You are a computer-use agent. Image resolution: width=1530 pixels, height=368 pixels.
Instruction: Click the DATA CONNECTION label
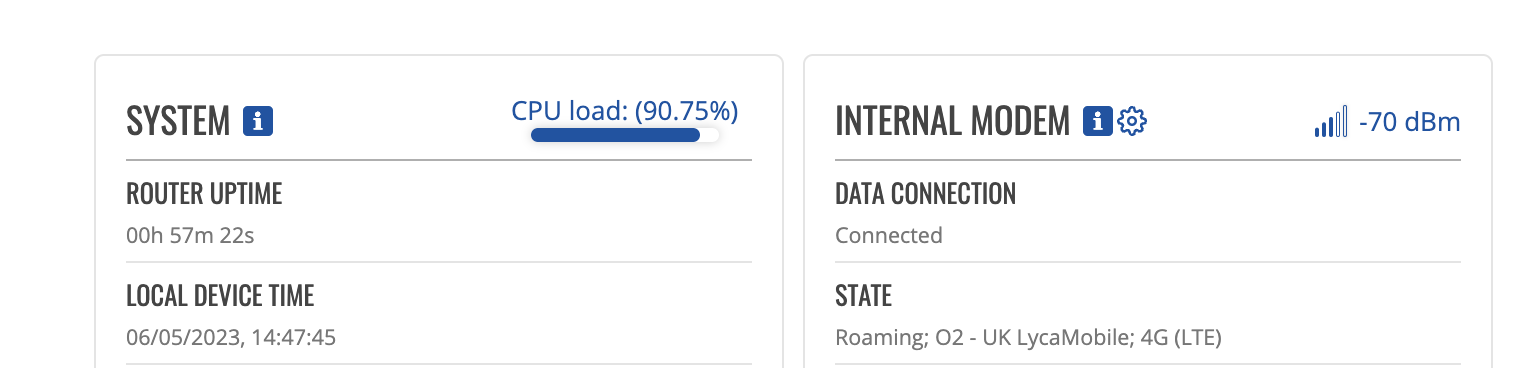pos(926,194)
